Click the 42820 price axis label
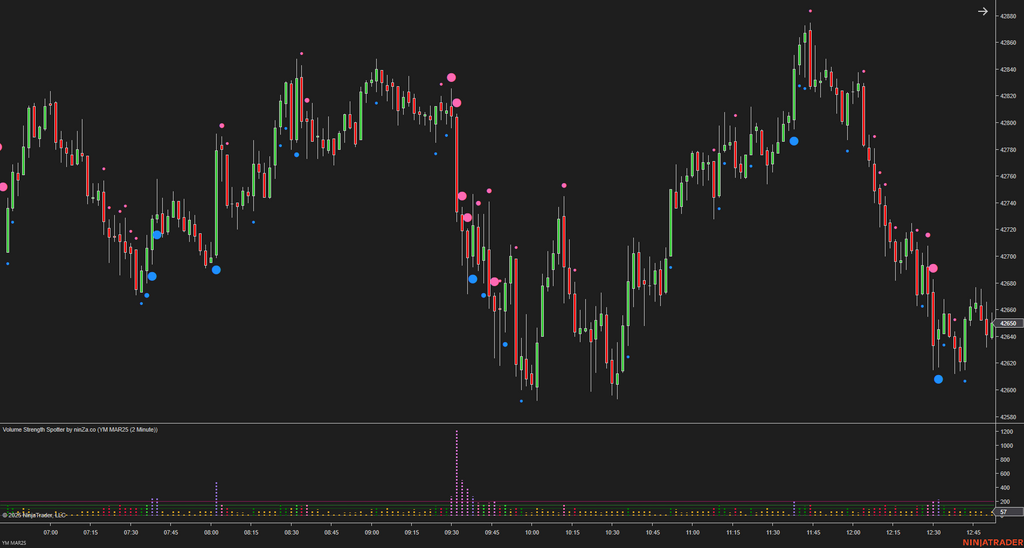 pos(1008,96)
